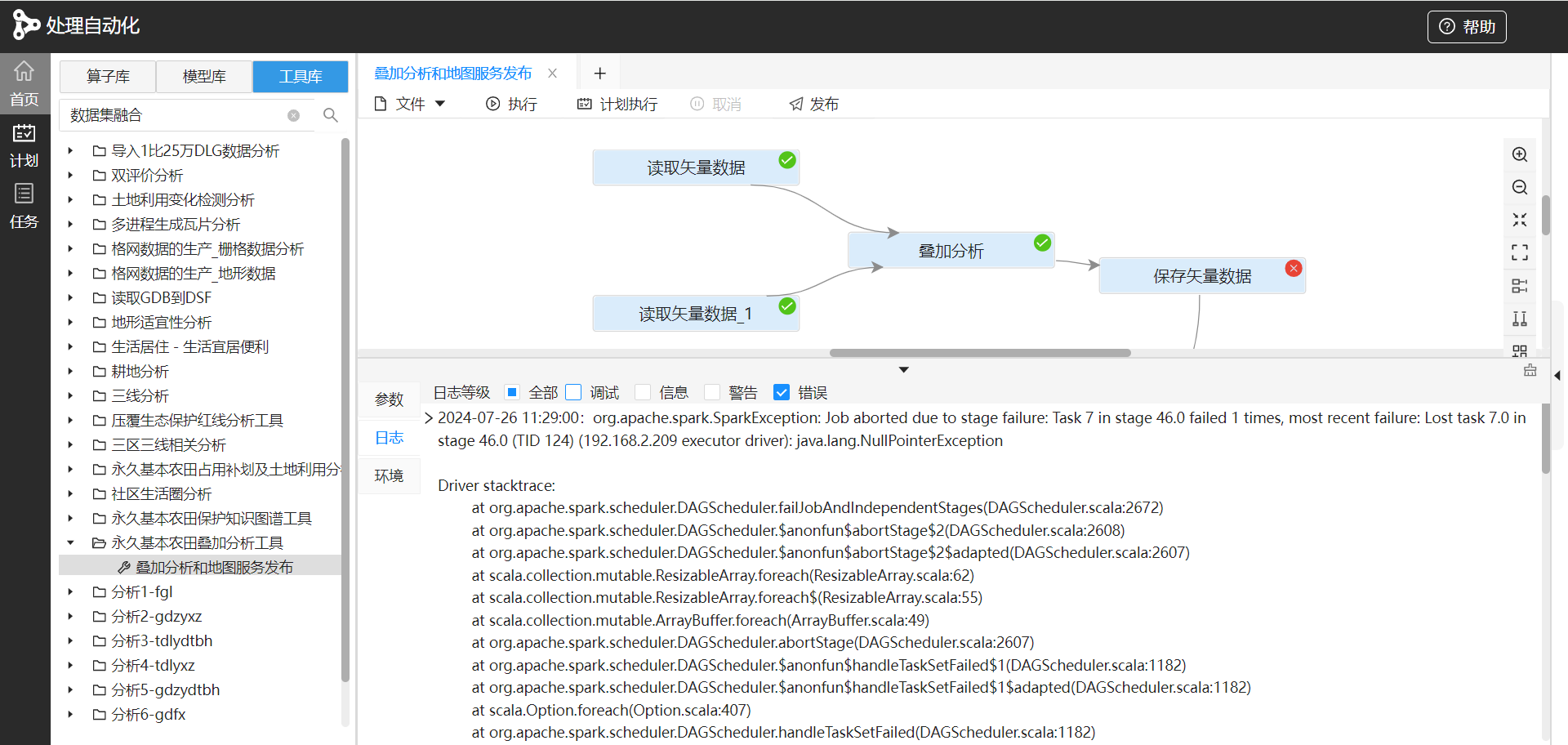This screenshot has width=1568, height=745.
Task: Click the zoom out canvas icon
Action: click(1520, 187)
